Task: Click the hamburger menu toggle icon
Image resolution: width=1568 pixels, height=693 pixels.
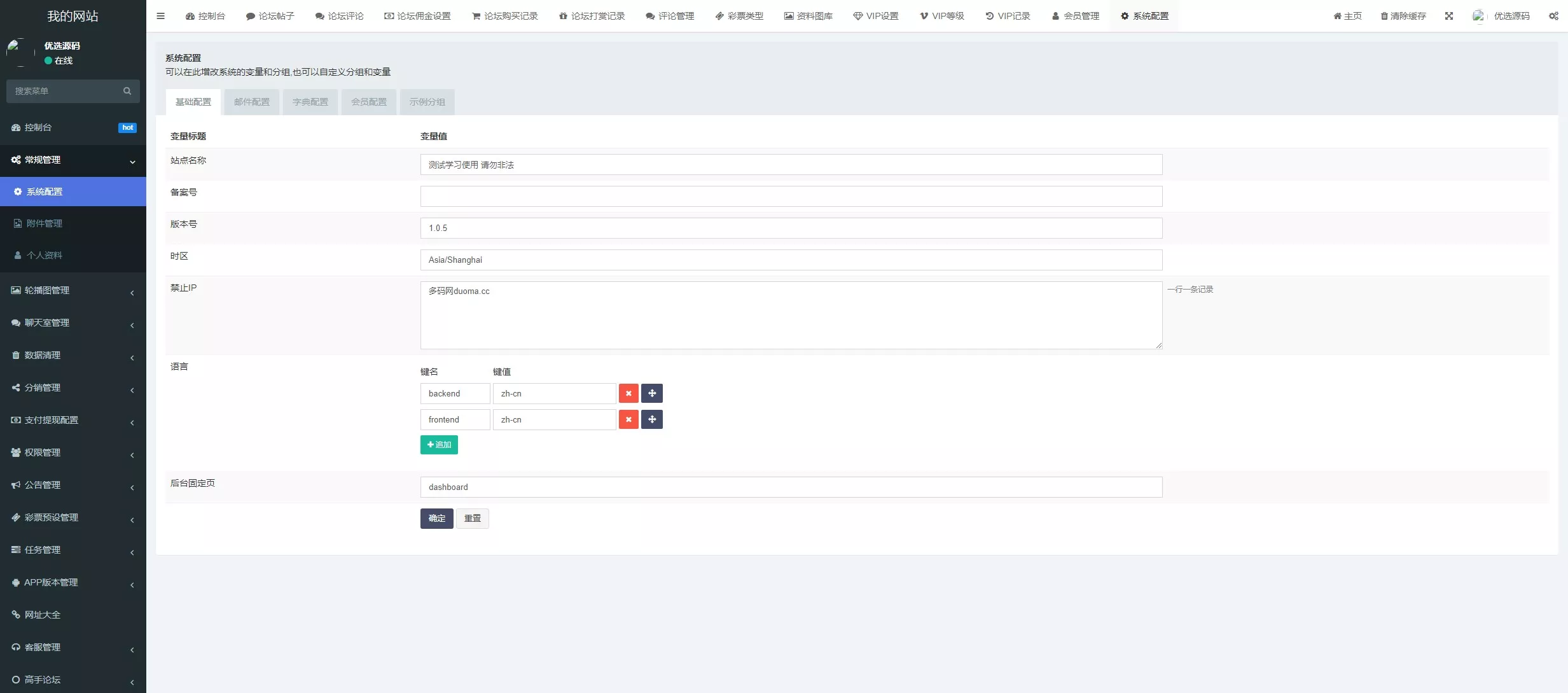Action: click(x=160, y=16)
